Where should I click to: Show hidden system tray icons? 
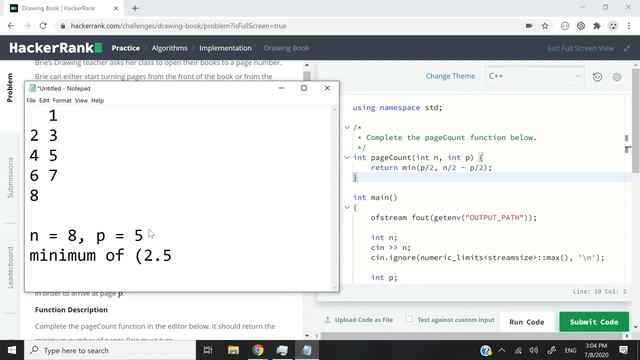(502, 350)
